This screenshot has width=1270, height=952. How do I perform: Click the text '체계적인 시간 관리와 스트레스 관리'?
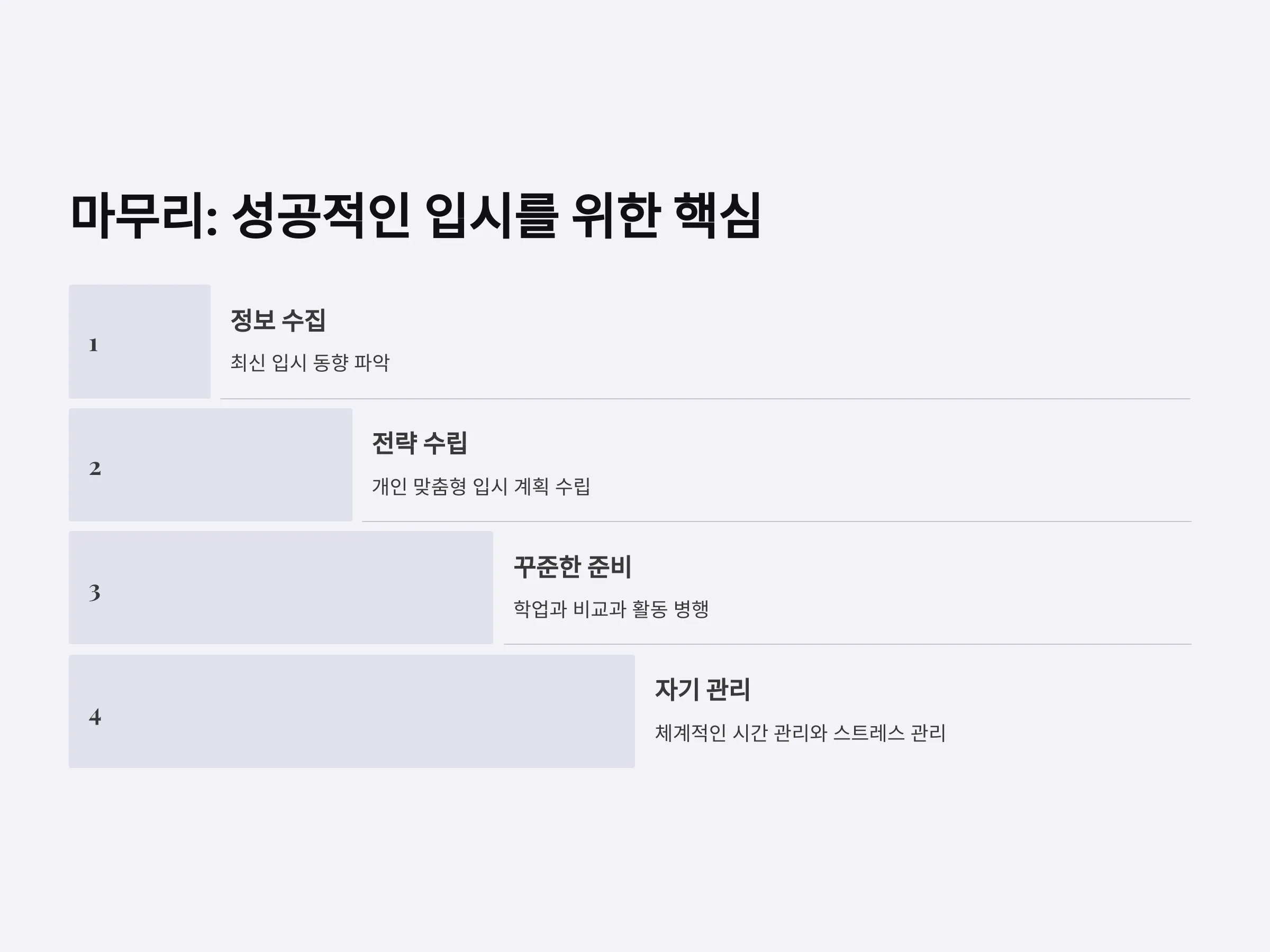point(800,733)
